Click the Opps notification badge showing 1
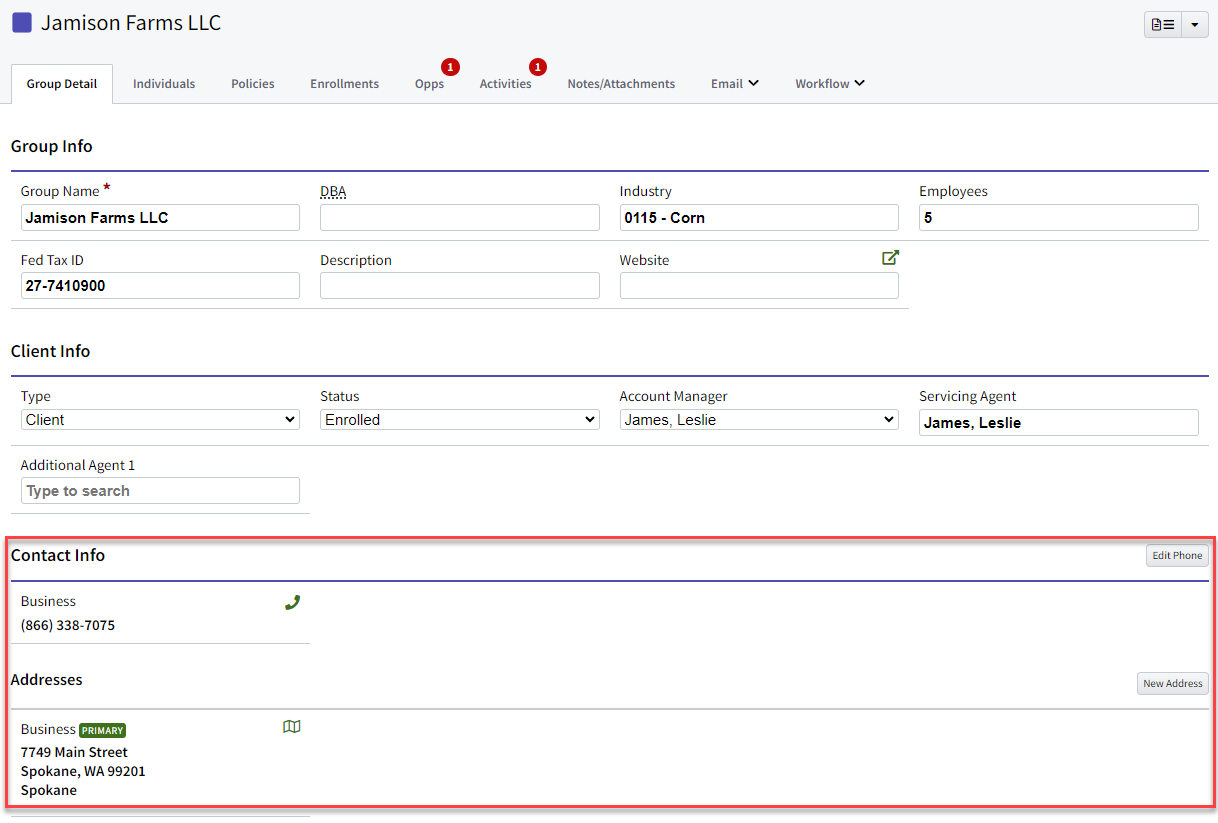 point(450,66)
